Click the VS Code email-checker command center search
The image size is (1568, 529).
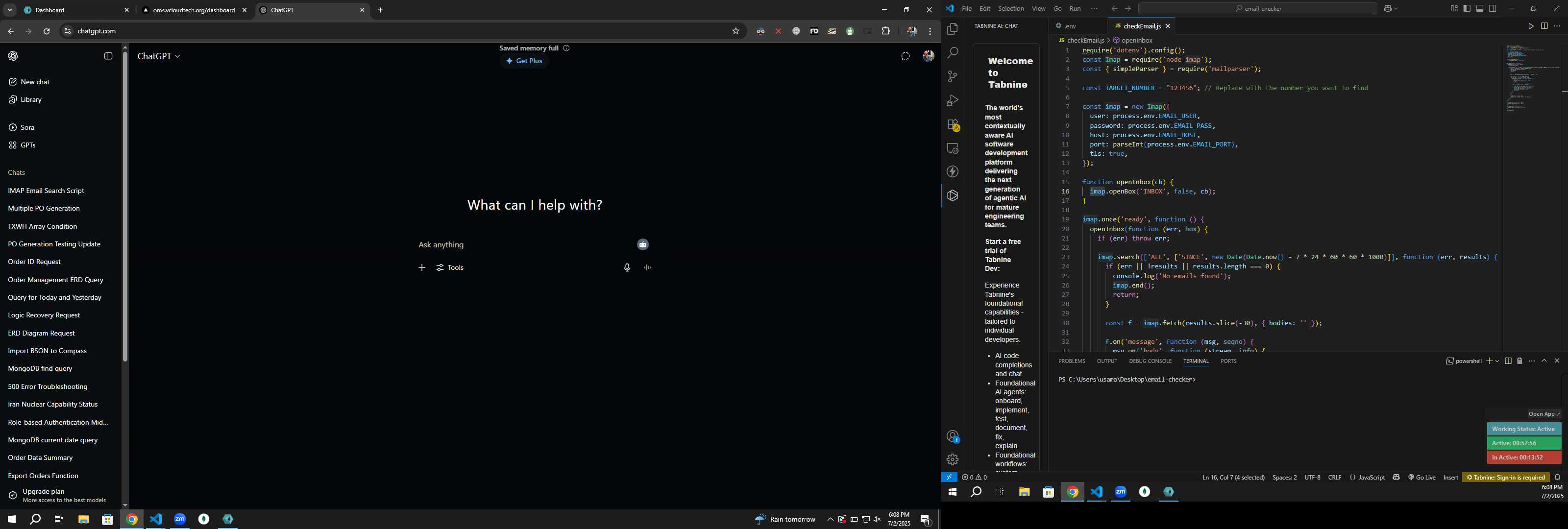[x=1257, y=8]
